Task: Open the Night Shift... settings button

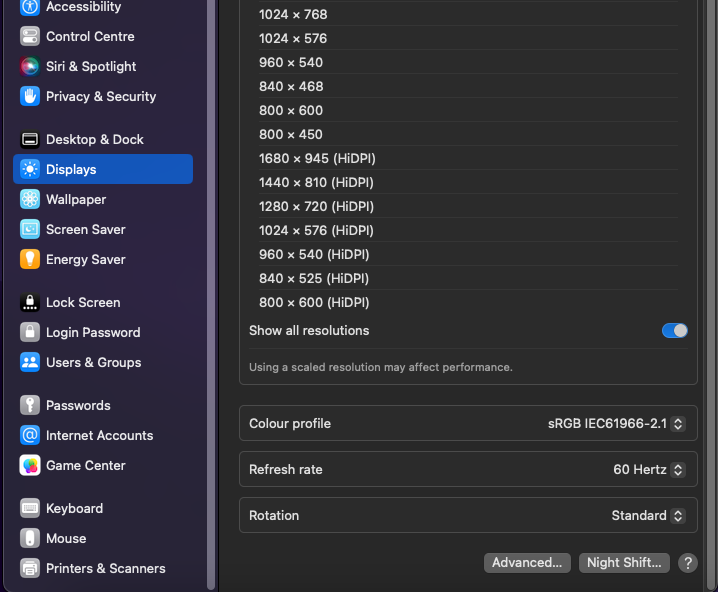Action: coord(624,562)
